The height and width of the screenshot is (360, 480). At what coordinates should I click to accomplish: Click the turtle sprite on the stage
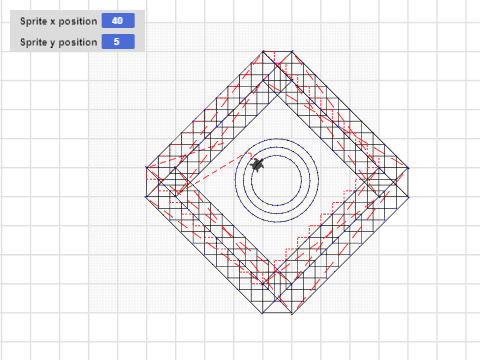click(x=257, y=165)
